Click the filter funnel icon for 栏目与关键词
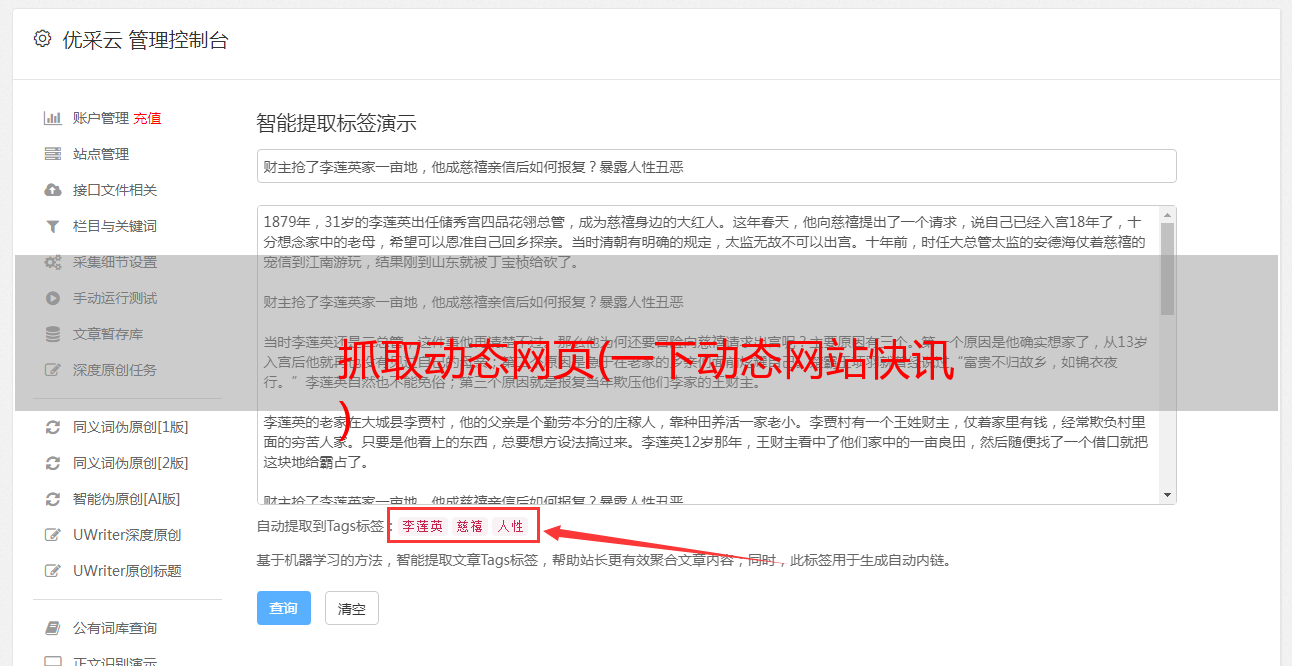This screenshot has width=1292, height=666. point(53,226)
